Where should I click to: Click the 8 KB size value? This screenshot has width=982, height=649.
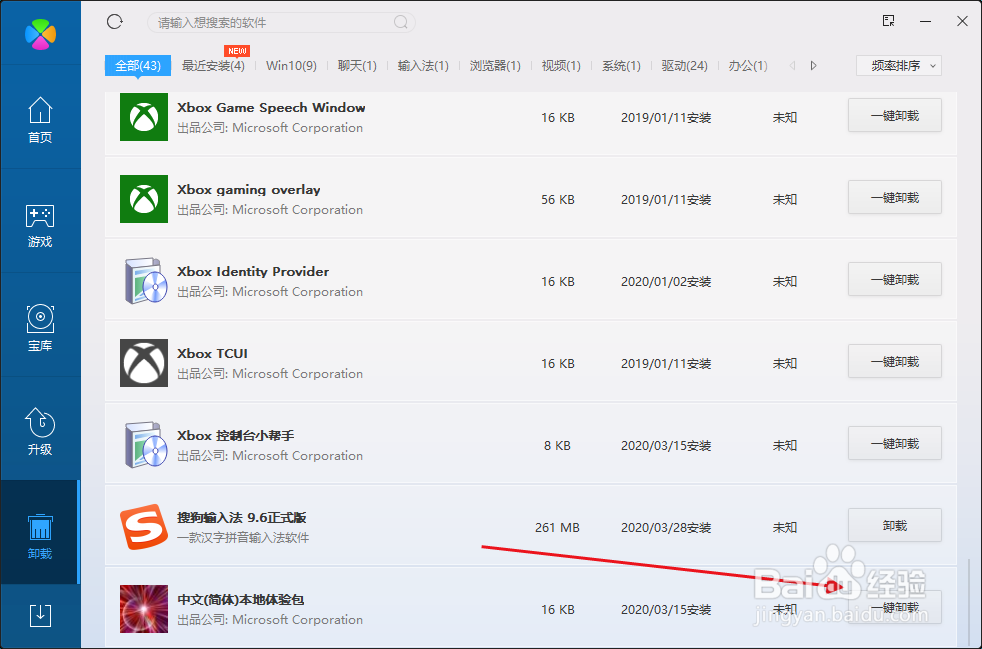557,445
